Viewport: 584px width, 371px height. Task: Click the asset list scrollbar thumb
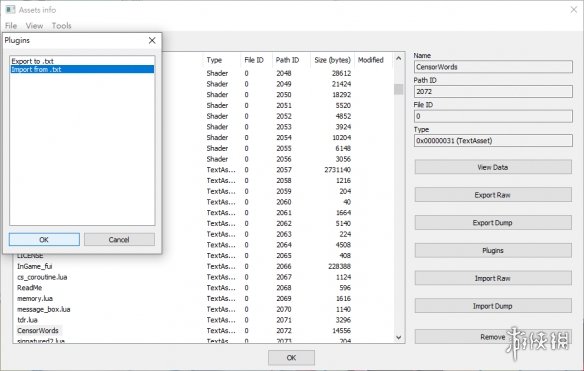click(x=399, y=89)
